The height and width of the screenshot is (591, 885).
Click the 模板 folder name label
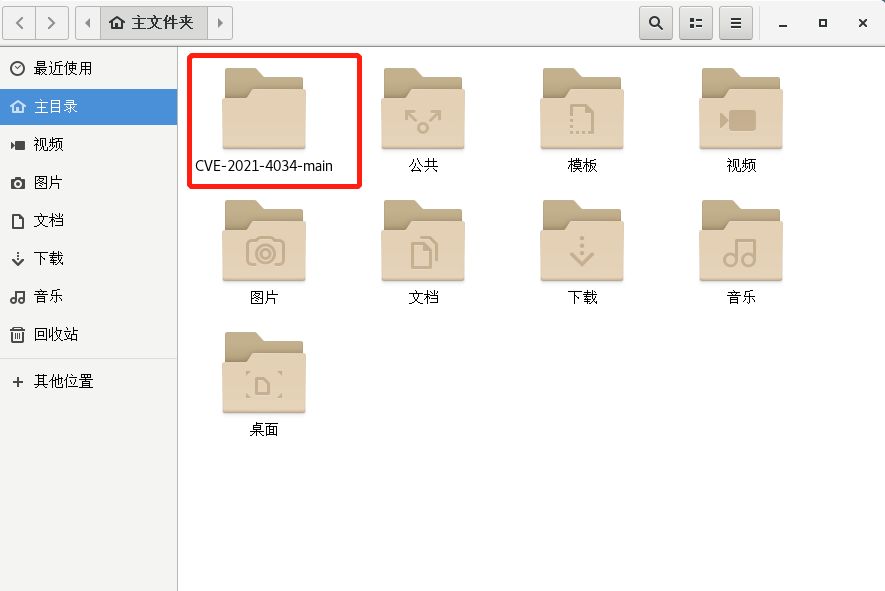coord(582,165)
